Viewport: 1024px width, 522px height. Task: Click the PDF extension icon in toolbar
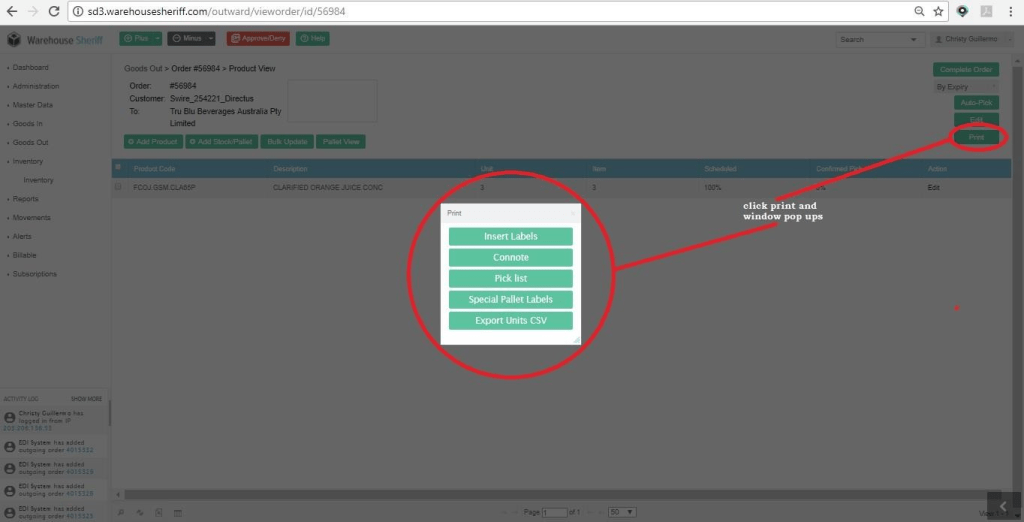(986, 11)
